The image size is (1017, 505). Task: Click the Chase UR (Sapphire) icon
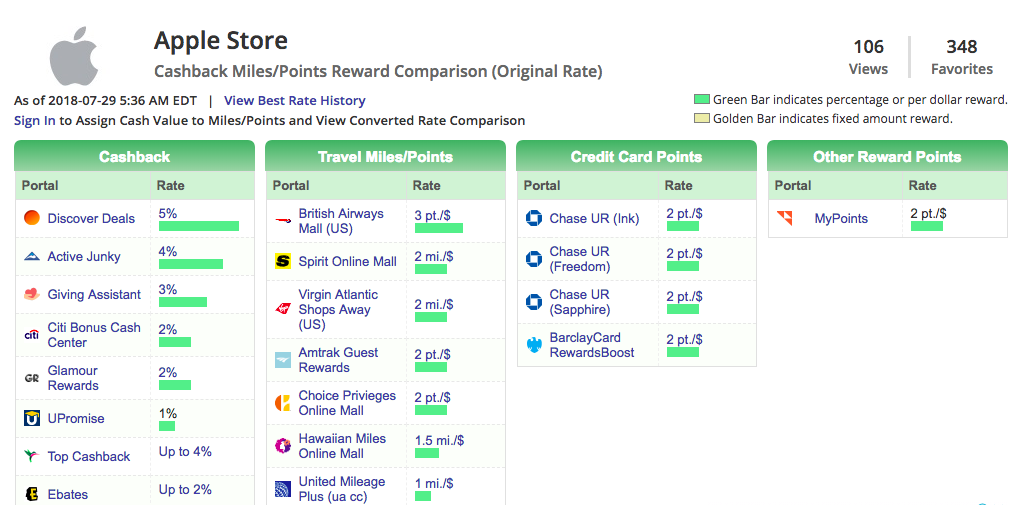[x=533, y=302]
